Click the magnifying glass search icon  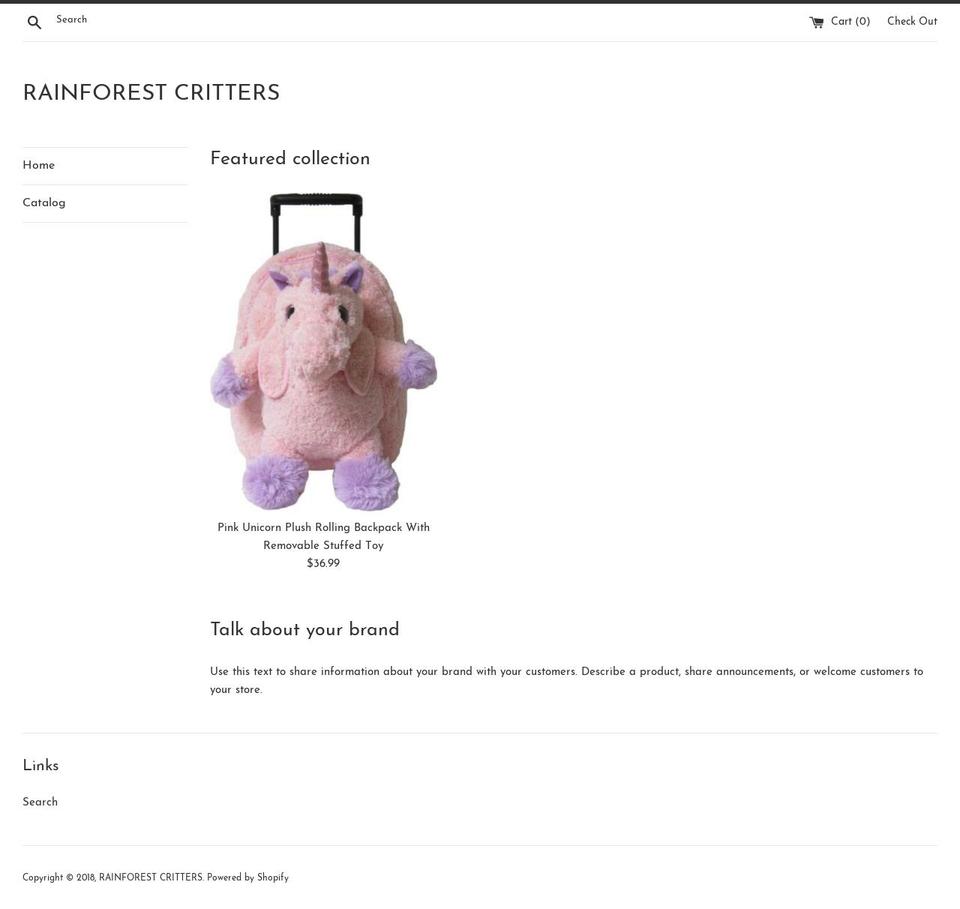coord(34,23)
